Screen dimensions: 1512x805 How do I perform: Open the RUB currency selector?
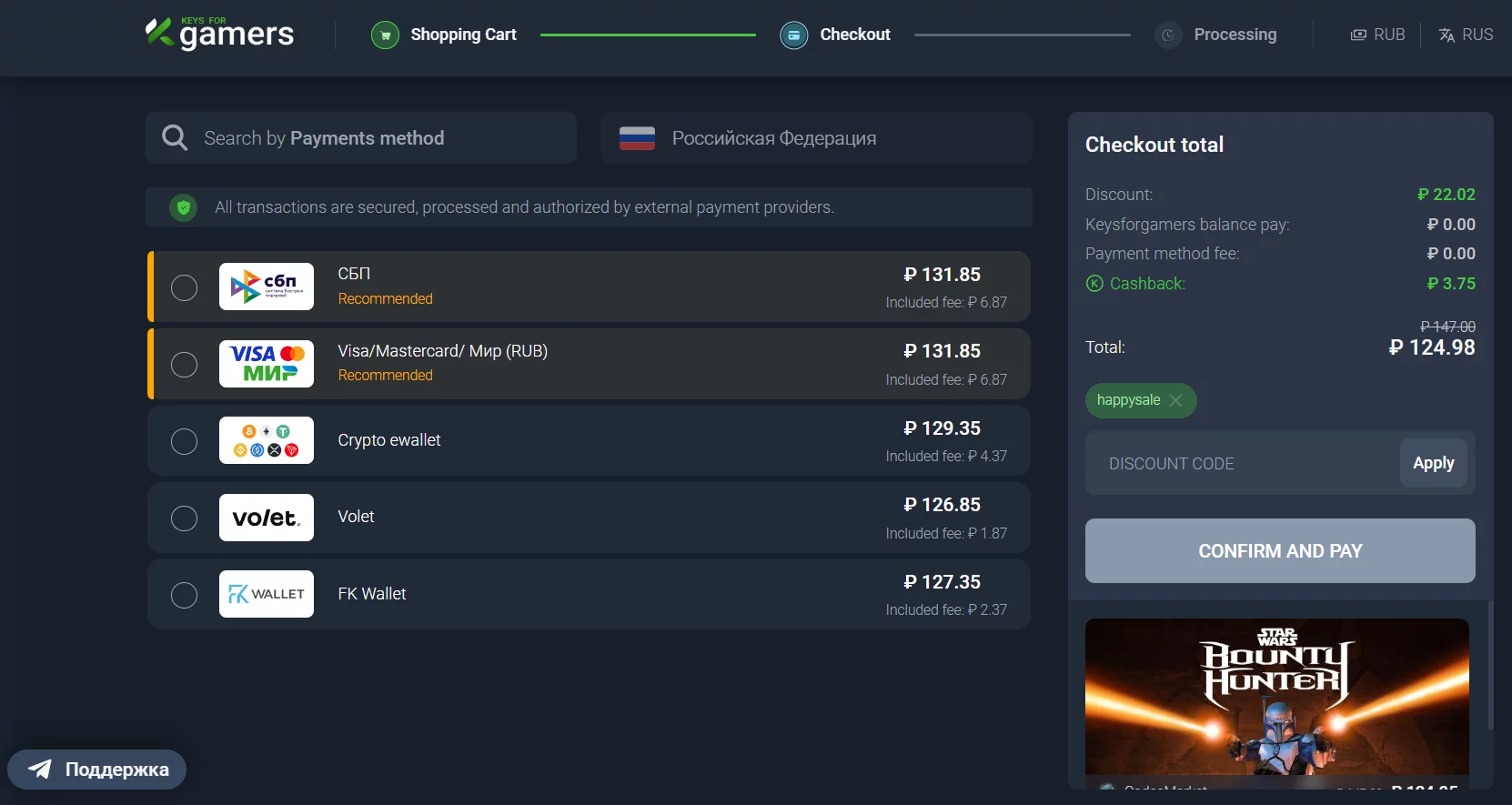[1377, 35]
